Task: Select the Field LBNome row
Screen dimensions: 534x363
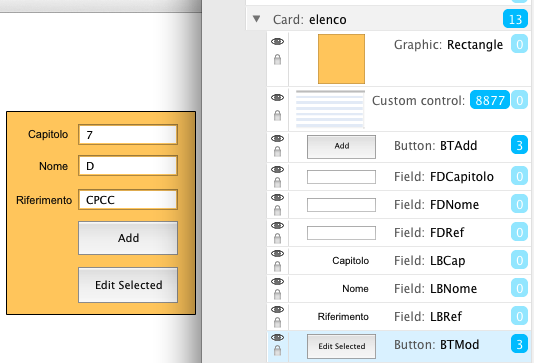Action: (398, 289)
